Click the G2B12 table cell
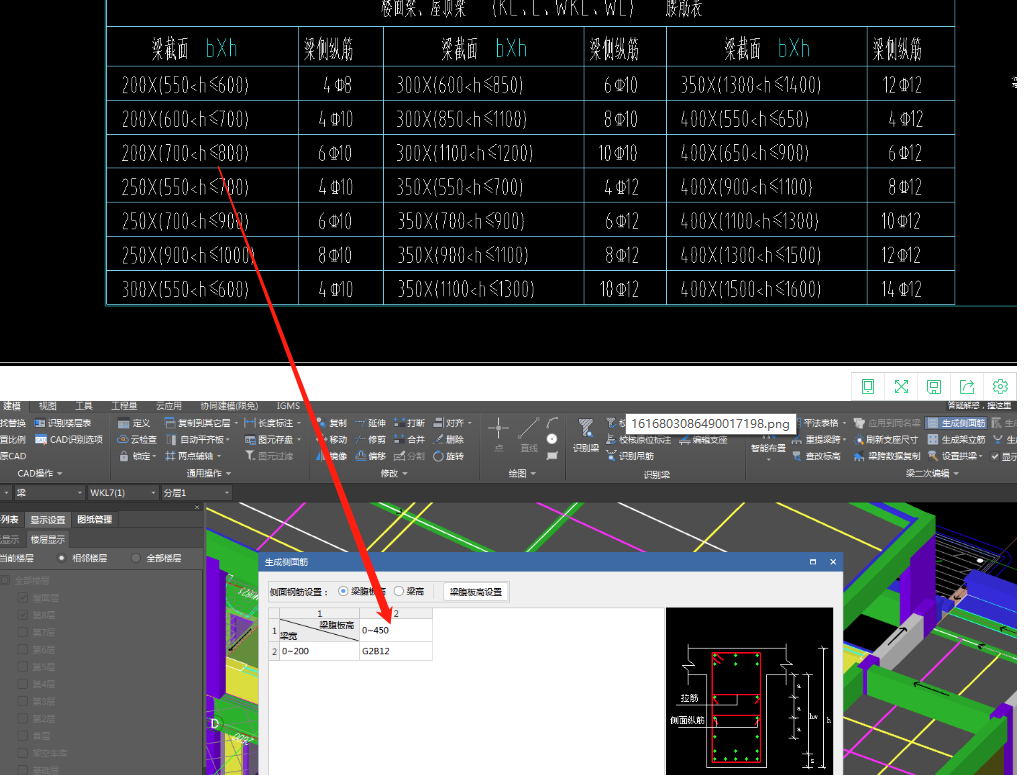 [x=395, y=651]
